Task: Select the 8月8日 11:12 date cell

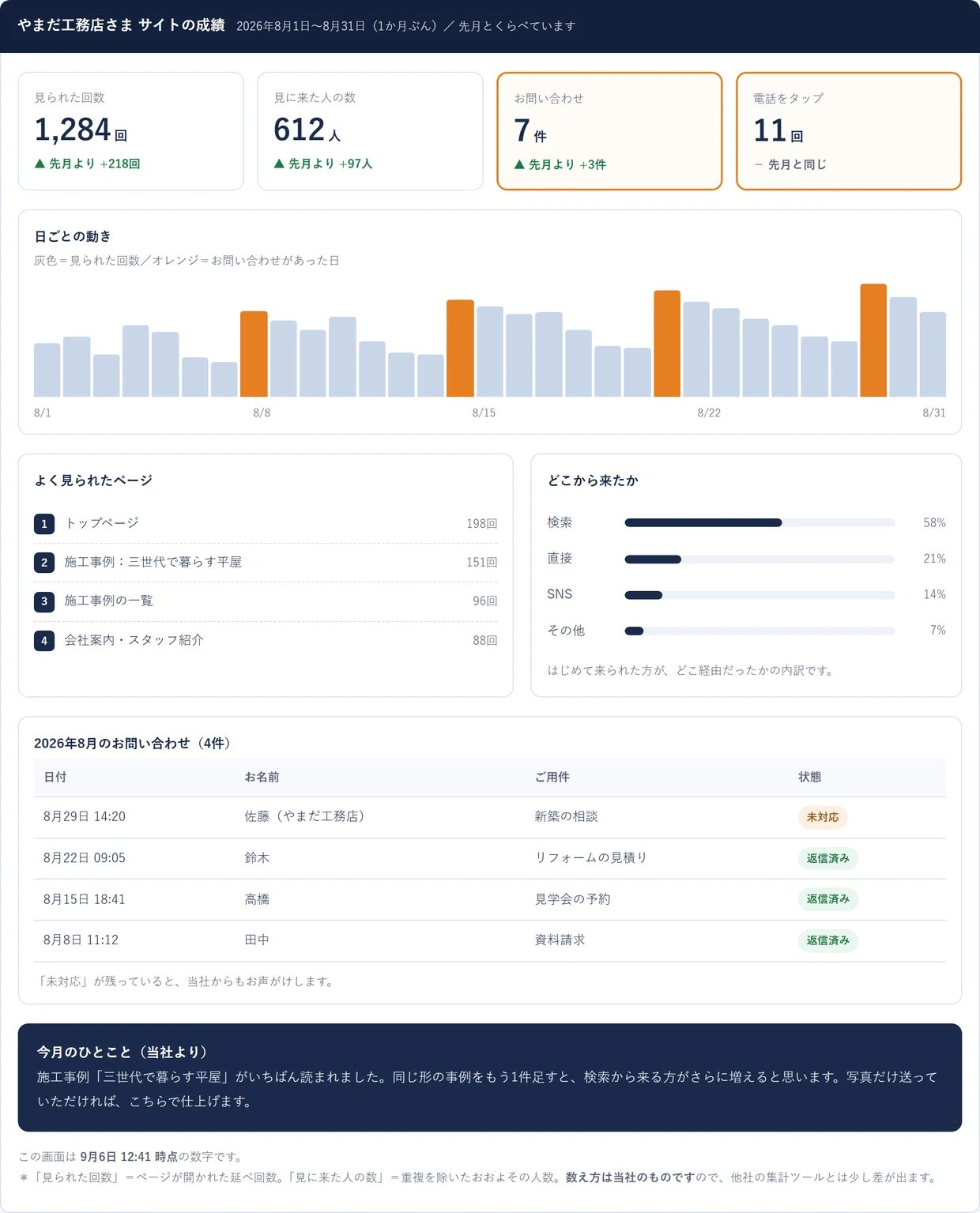Action: [81, 940]
